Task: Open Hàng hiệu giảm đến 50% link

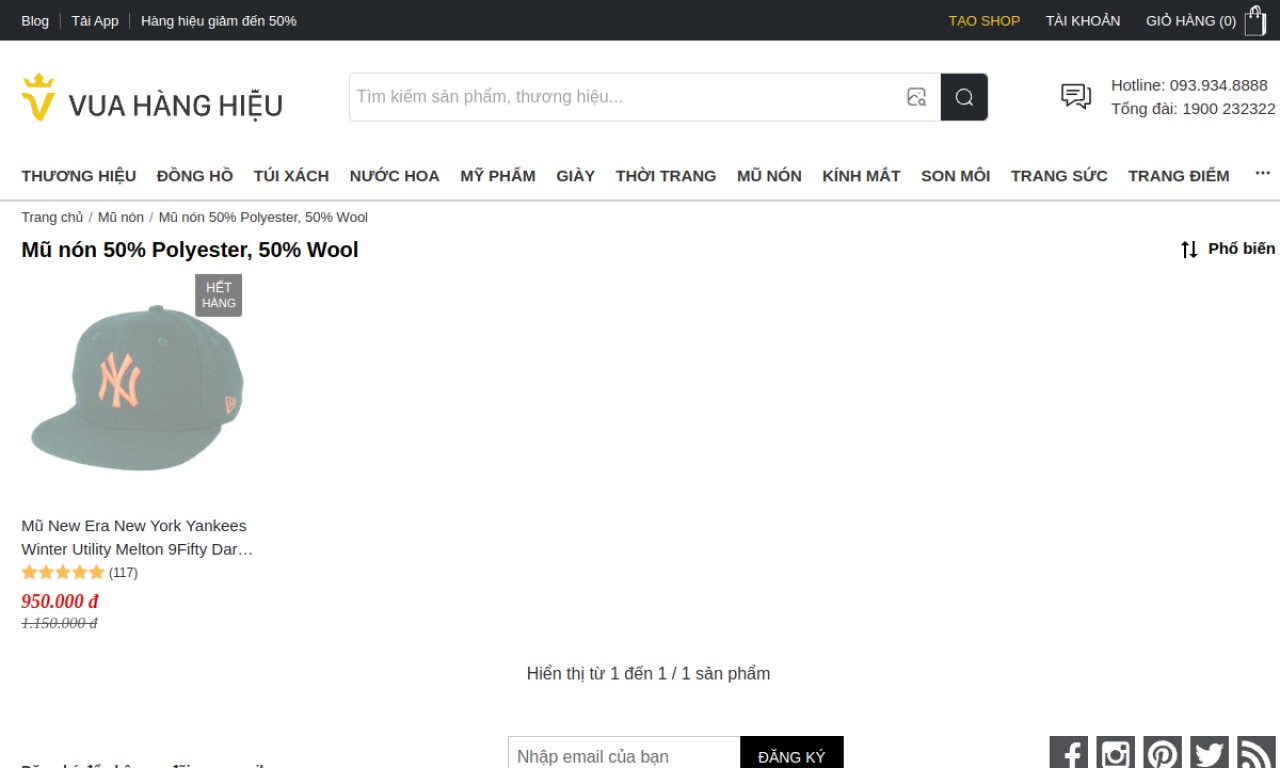Action: click(x=218, y=21)
